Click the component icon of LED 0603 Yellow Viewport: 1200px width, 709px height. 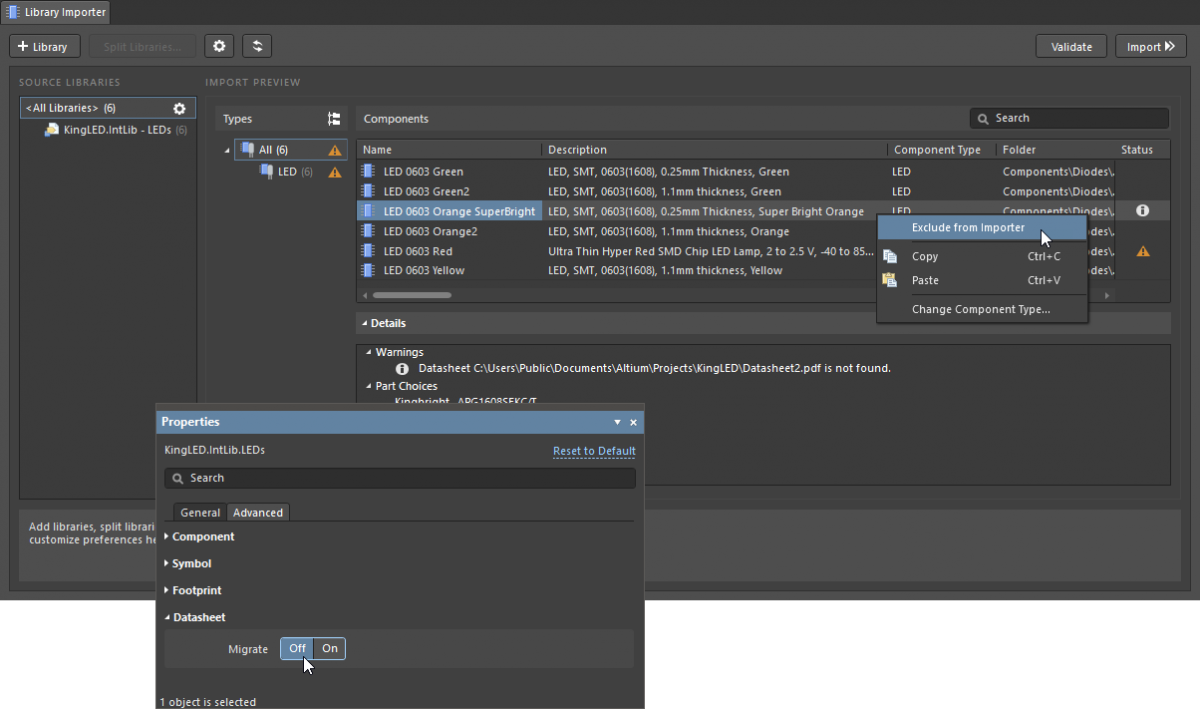pyautogui.click(x=368, y=270)
